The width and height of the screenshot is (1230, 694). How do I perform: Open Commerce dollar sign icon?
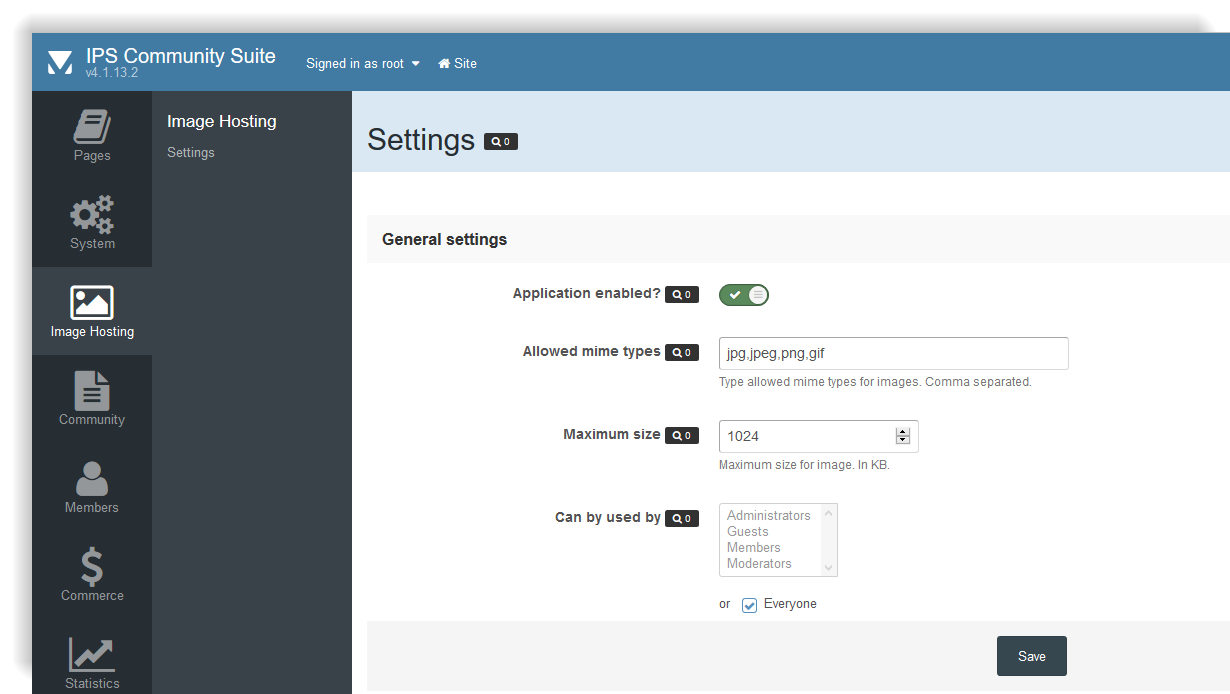(92, 567)
